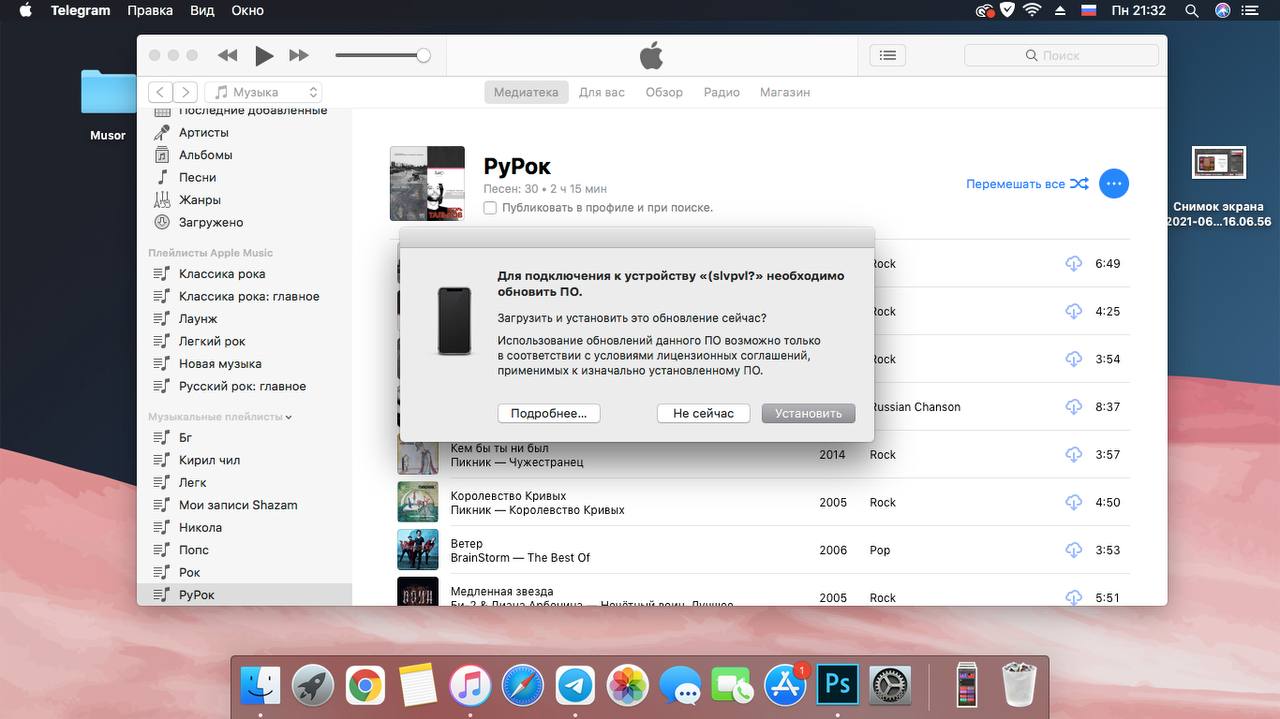Open Spotlight search in menu bar
This screenshot has height=719, width=1280.
tap(1191, 11)
